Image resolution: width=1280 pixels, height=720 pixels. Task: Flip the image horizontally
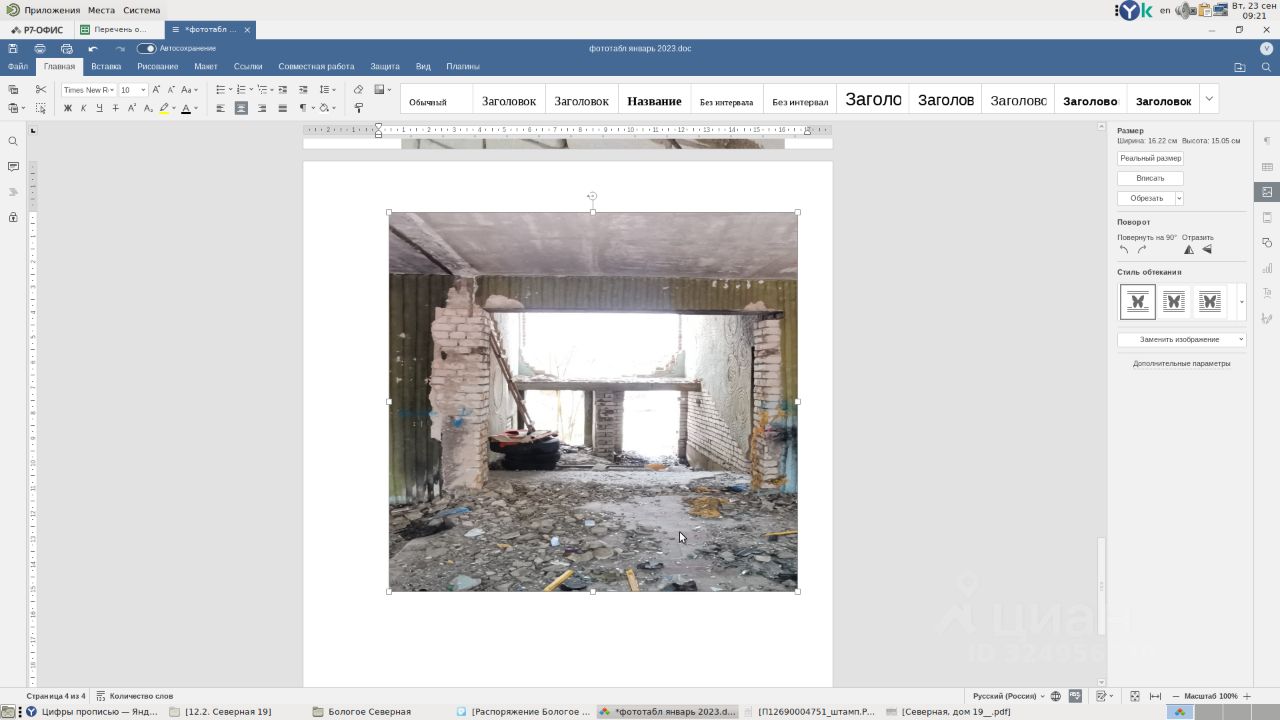pyautogui.click(x=1189, y=250)
